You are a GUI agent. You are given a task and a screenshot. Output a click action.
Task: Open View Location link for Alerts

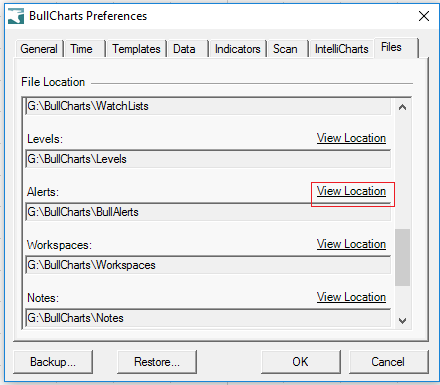point(351,191)
